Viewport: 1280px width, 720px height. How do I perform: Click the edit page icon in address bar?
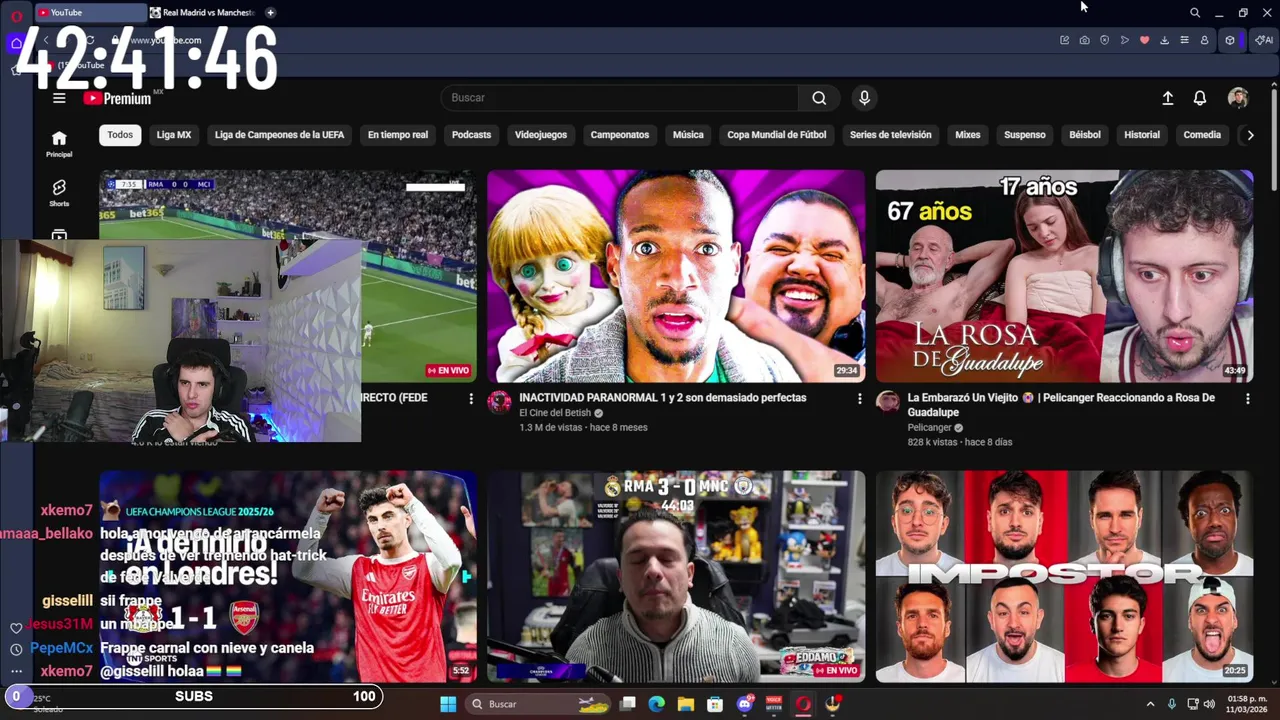pyautogui.click(x=1064, y=40)
